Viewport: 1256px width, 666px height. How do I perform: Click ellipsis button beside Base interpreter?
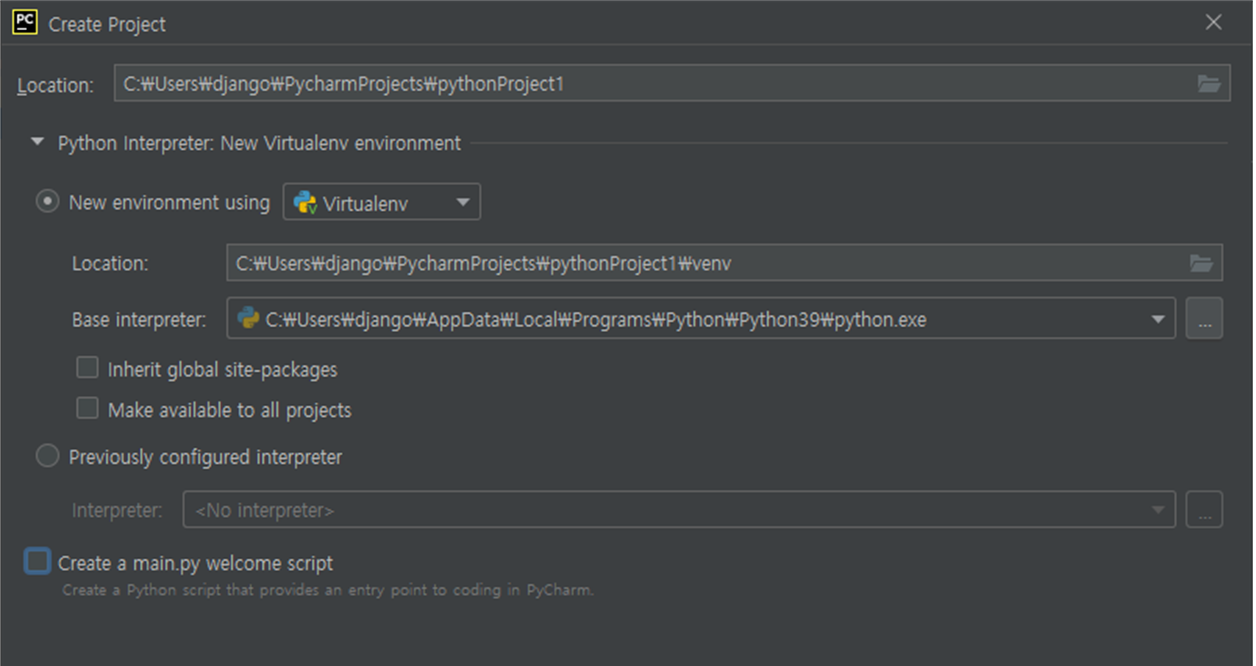tap(1204, 319)
